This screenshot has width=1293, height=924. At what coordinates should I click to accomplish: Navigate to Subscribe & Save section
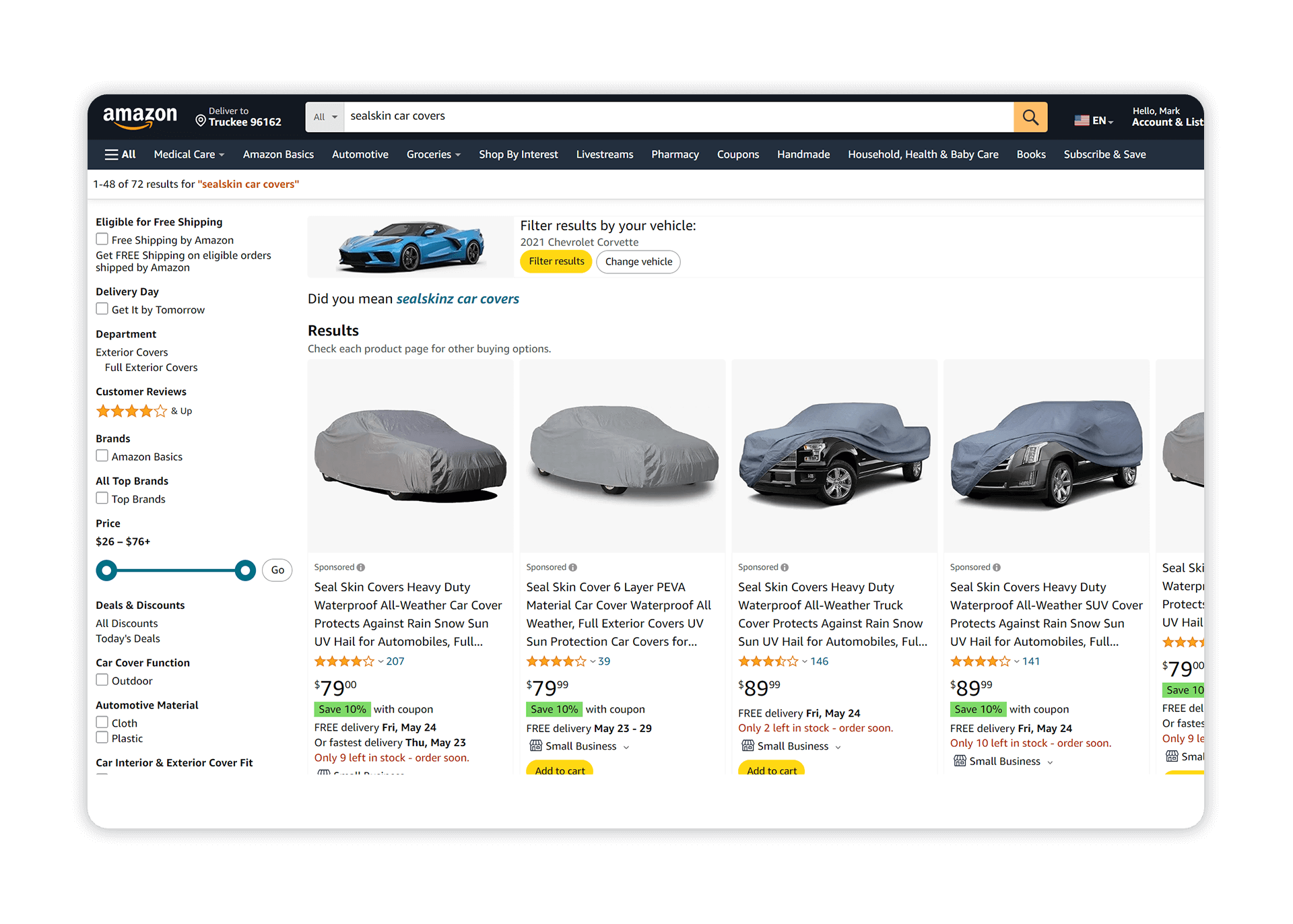tap(1104, 154)
